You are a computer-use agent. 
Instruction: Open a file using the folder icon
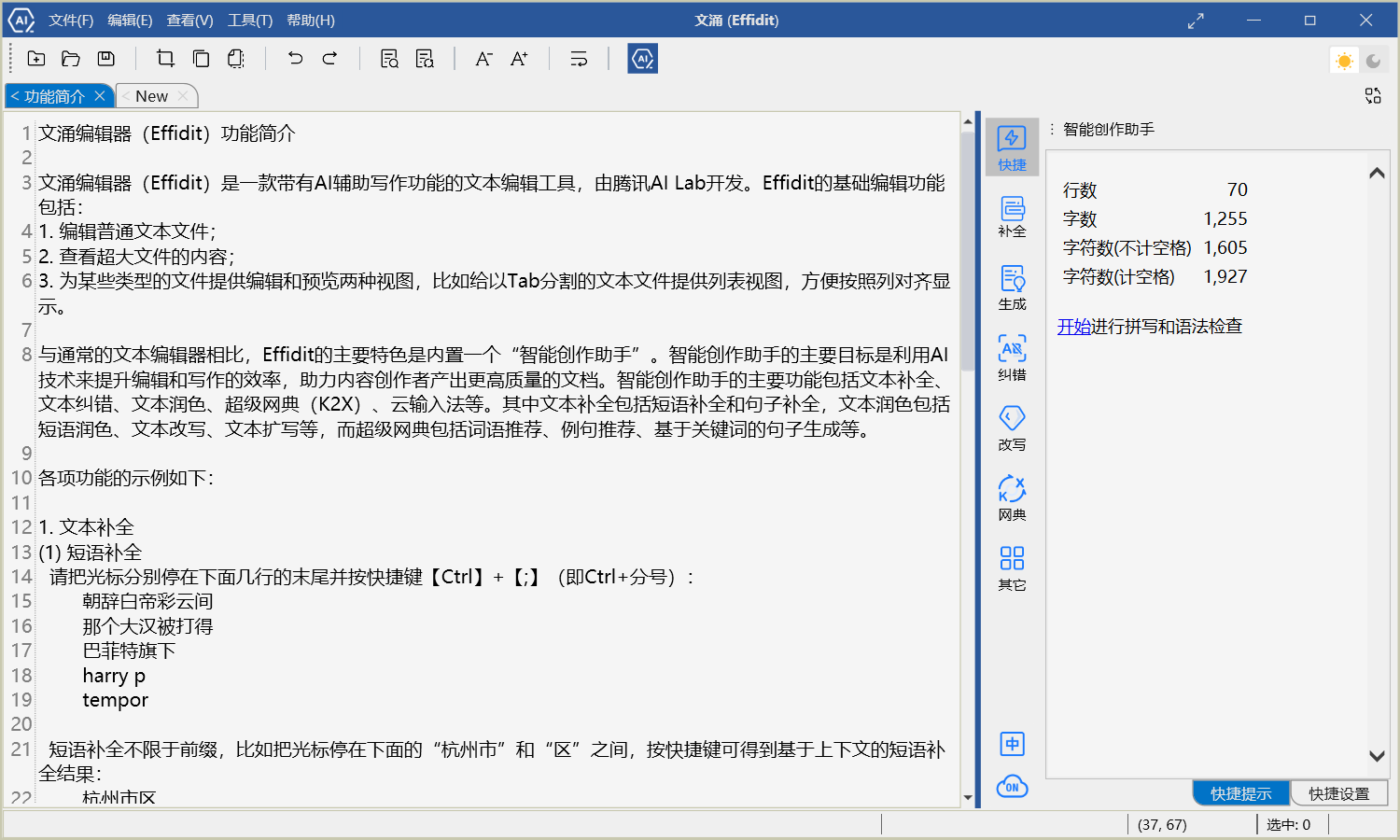coord(71,59)
